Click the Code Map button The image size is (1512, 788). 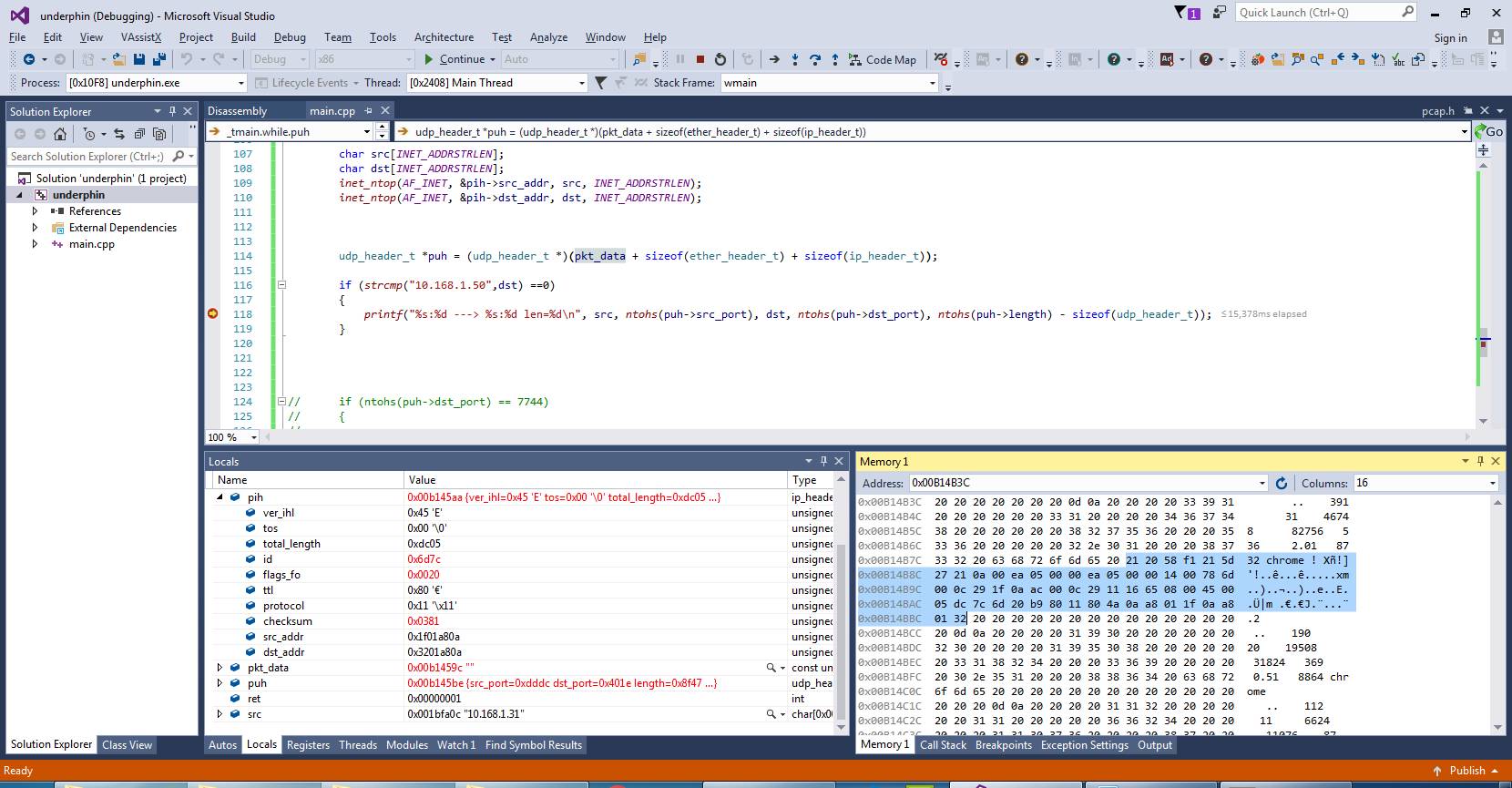coord(883,59)
